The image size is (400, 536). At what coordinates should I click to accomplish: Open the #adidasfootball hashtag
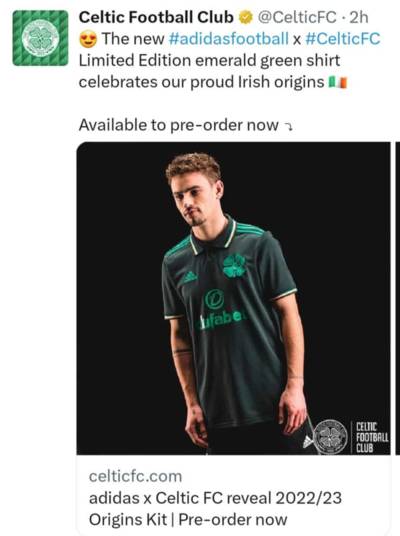[x=229, y=39]
